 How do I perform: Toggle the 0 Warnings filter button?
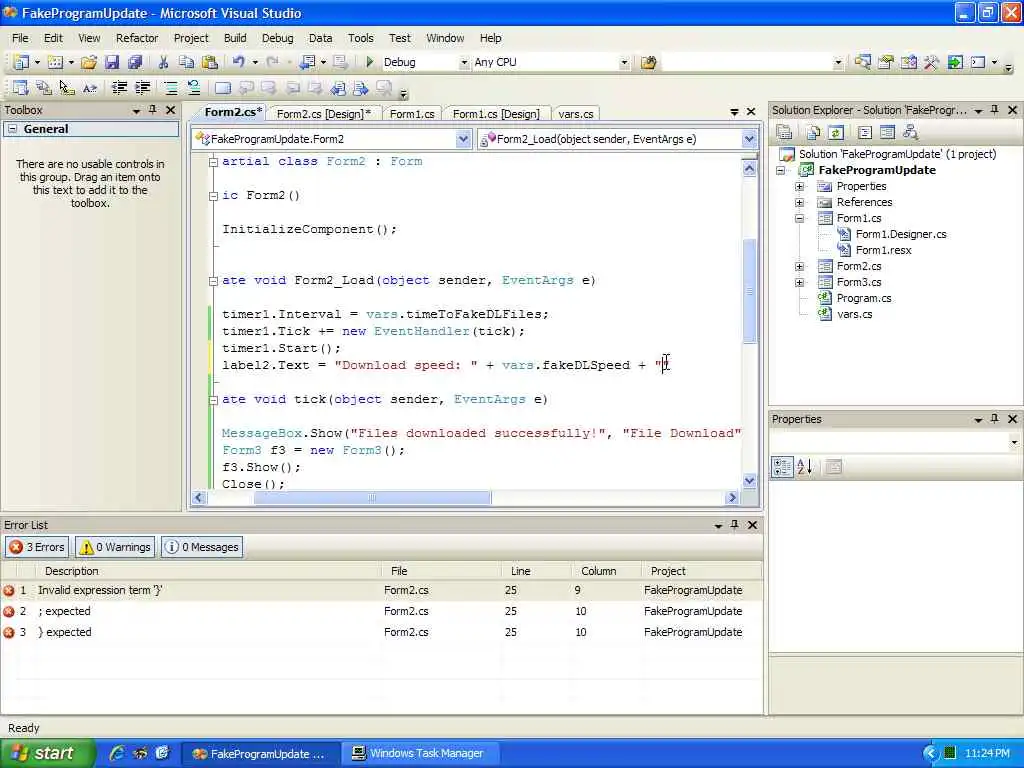[x=115, y=547]
